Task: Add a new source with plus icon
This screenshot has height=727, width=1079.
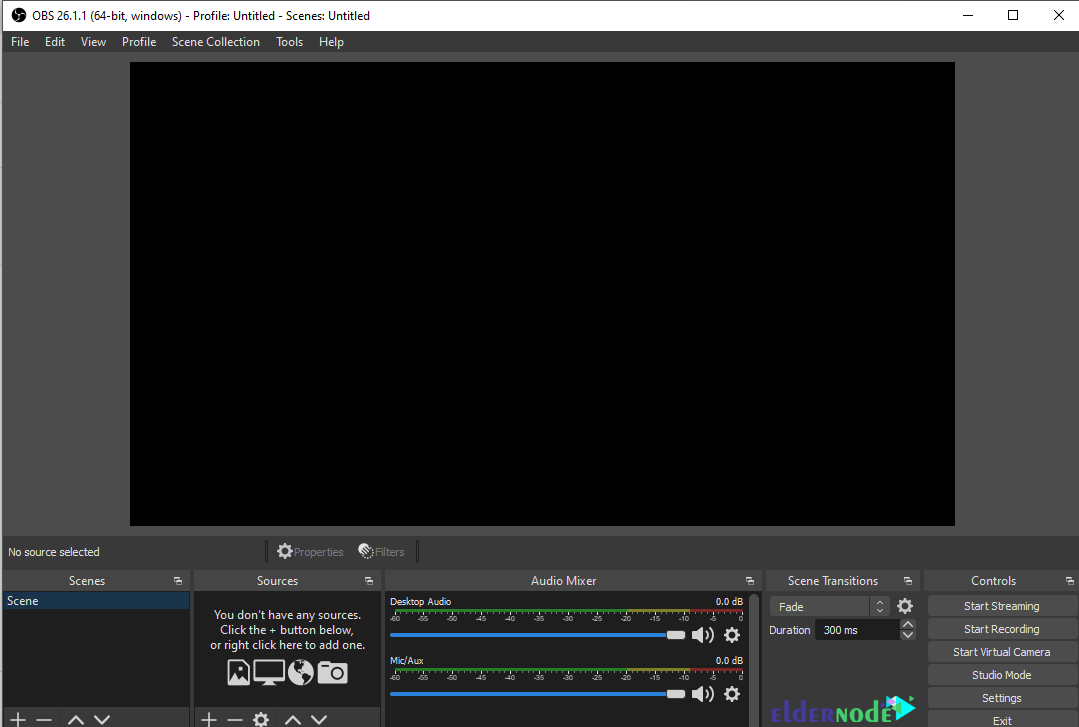Action: (209, 719)
